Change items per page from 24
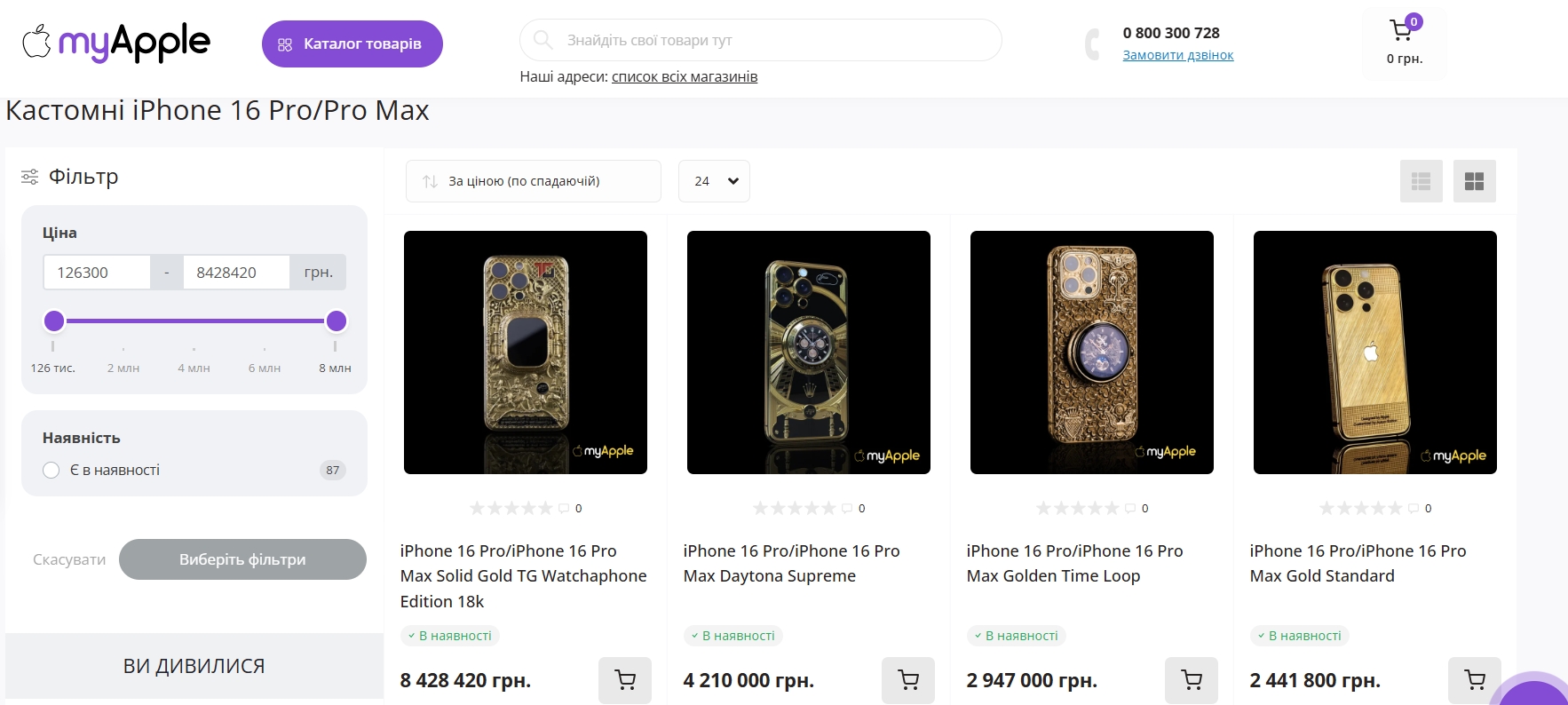This screenshot has width=1568, height=705. (x=713, y=181)
